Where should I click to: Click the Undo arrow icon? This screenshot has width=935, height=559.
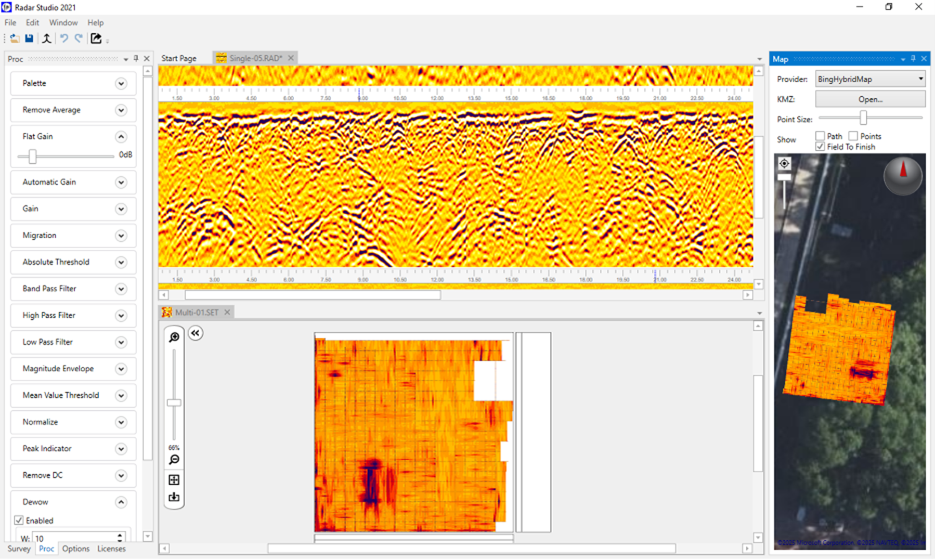pyautogui.click(x=63, y=39)
